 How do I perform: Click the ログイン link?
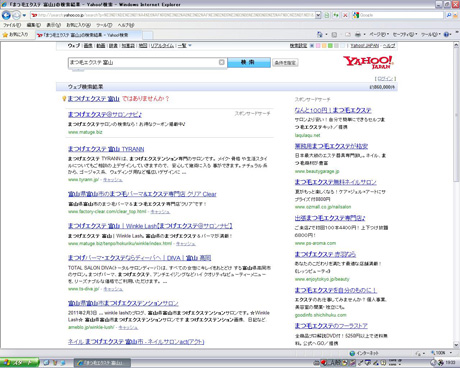pos(385,78)
